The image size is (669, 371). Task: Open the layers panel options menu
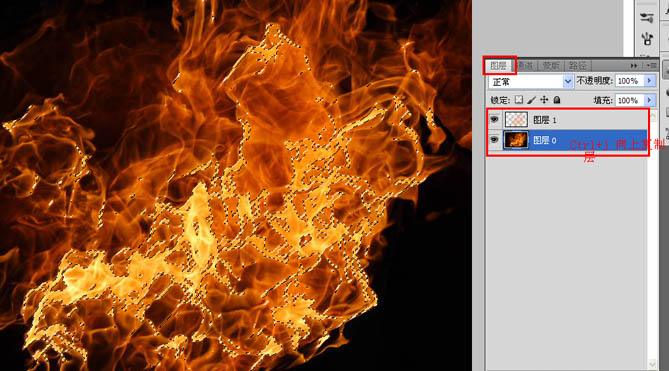(x=652, y=66)
